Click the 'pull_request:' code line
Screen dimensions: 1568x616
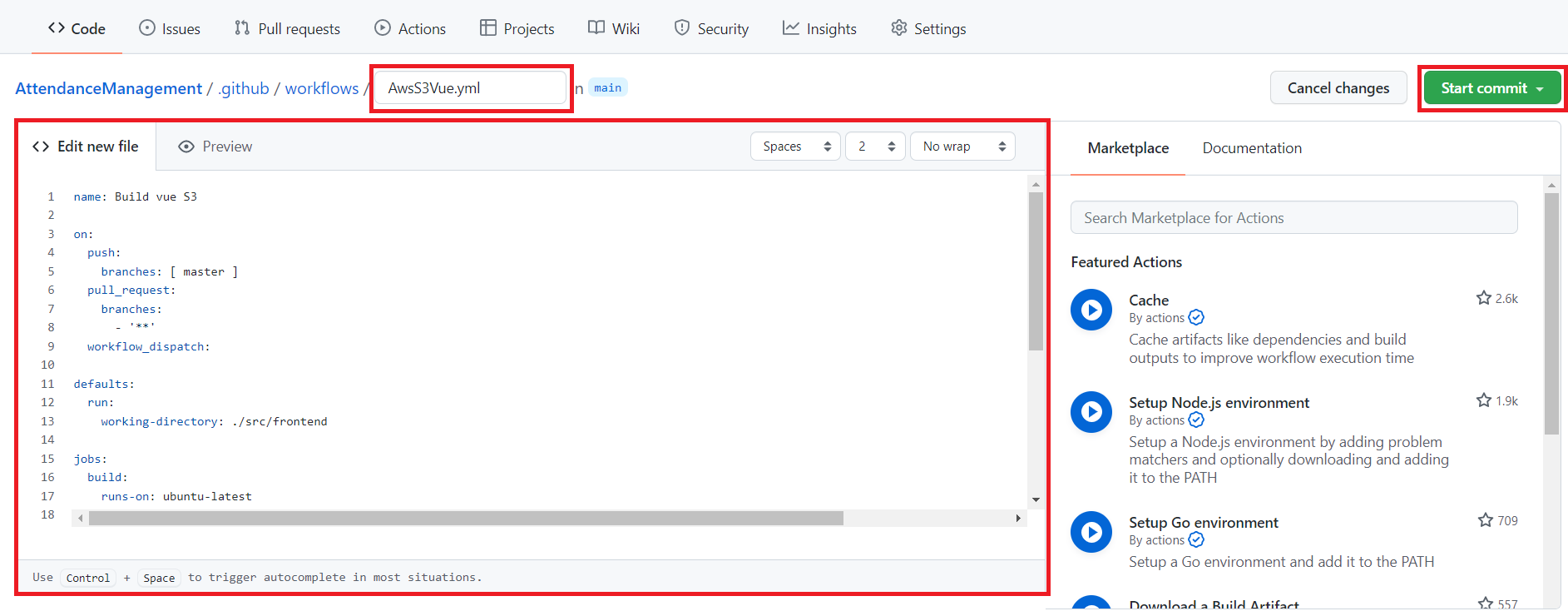pos(131,290)
